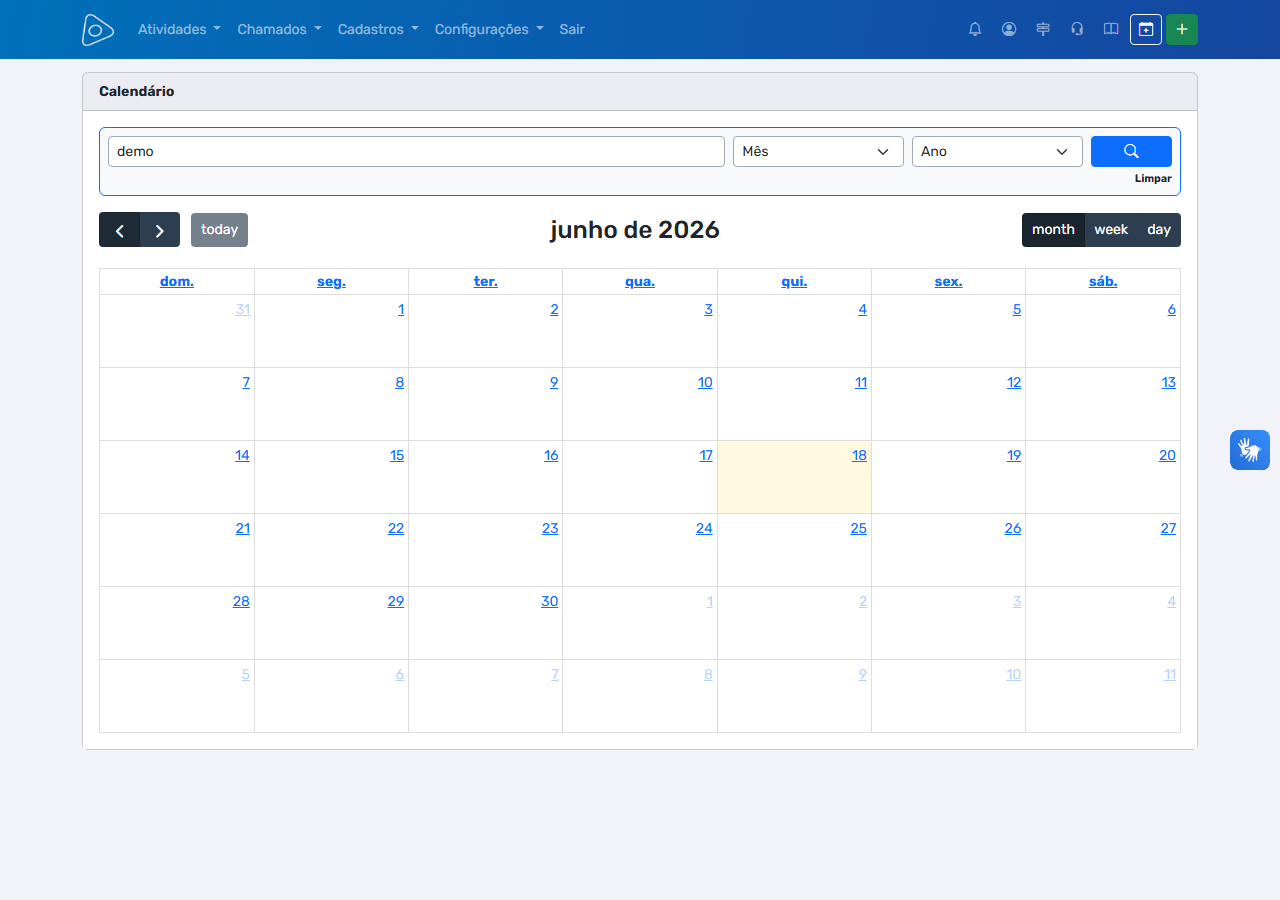
Task: Open day 19 in the calendar
Action: (x=1014, y=456)
